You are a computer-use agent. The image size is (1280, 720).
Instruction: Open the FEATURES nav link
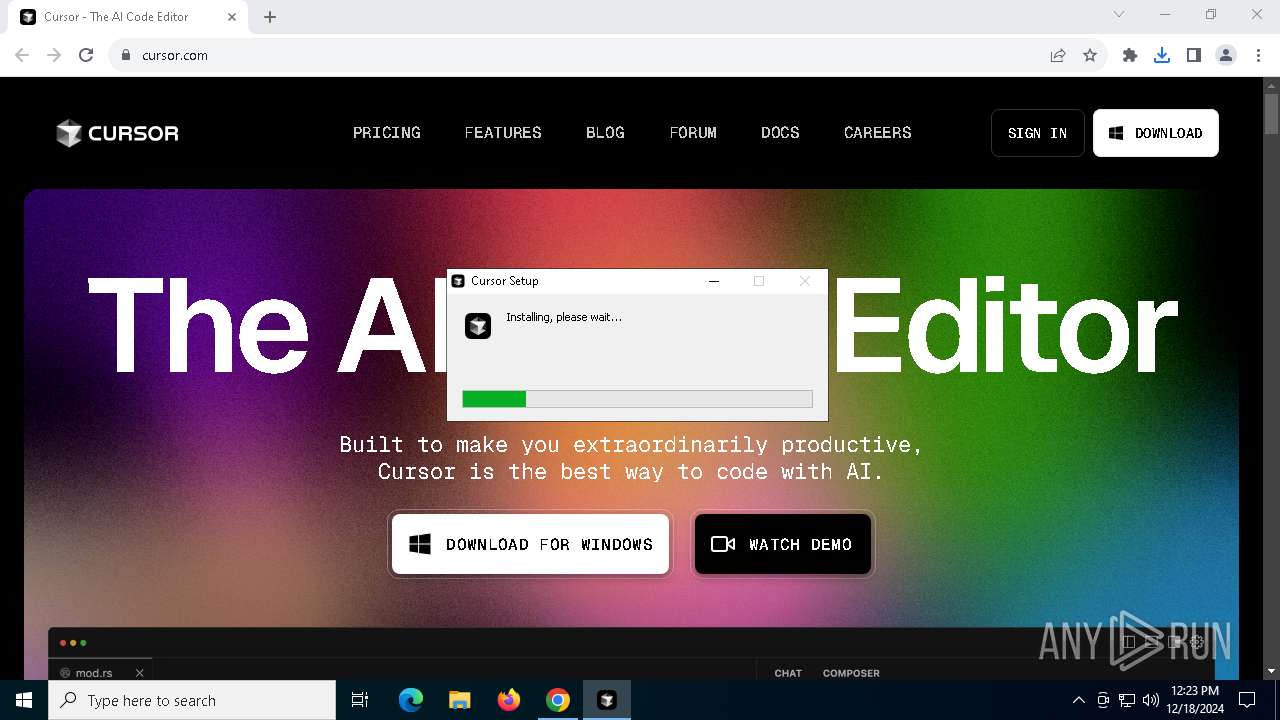[x=503, y=132]
